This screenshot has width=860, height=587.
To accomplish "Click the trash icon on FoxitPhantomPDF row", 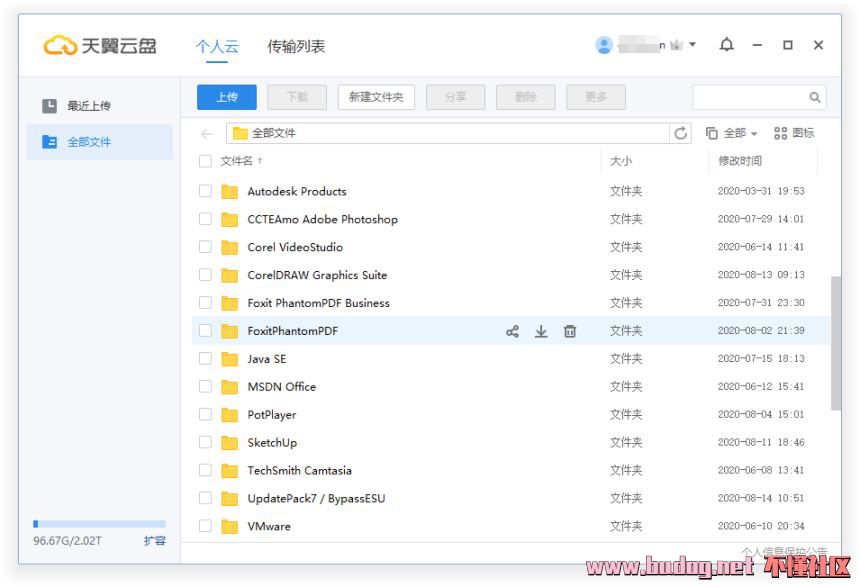I will pyautogui.click(x=570, y=331).
